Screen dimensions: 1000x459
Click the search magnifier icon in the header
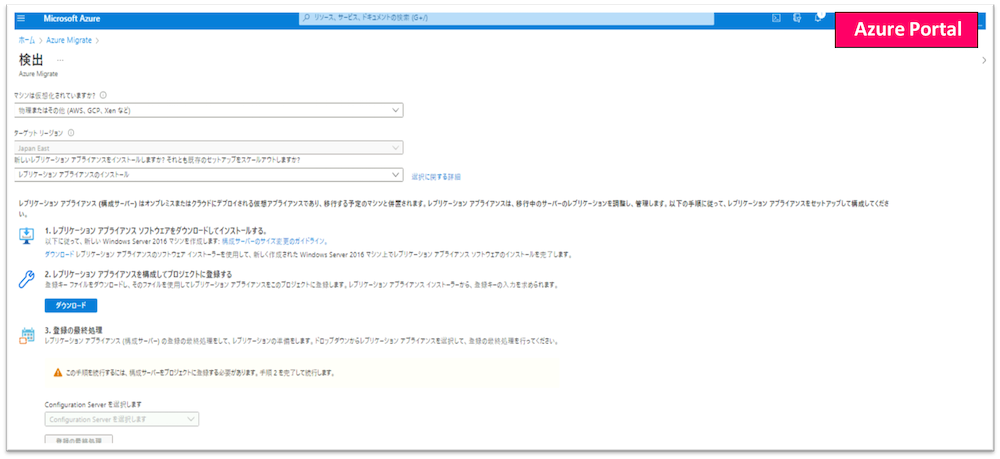[307, 18]
